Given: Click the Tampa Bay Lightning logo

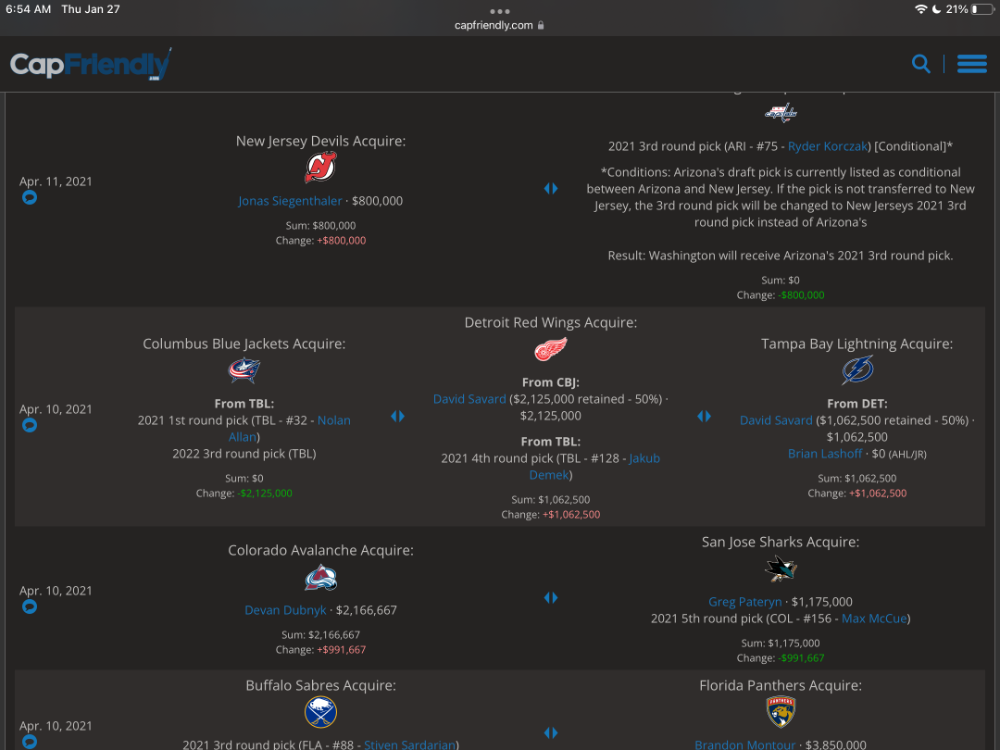Looking at the screenshot, I should pos(857,371).
